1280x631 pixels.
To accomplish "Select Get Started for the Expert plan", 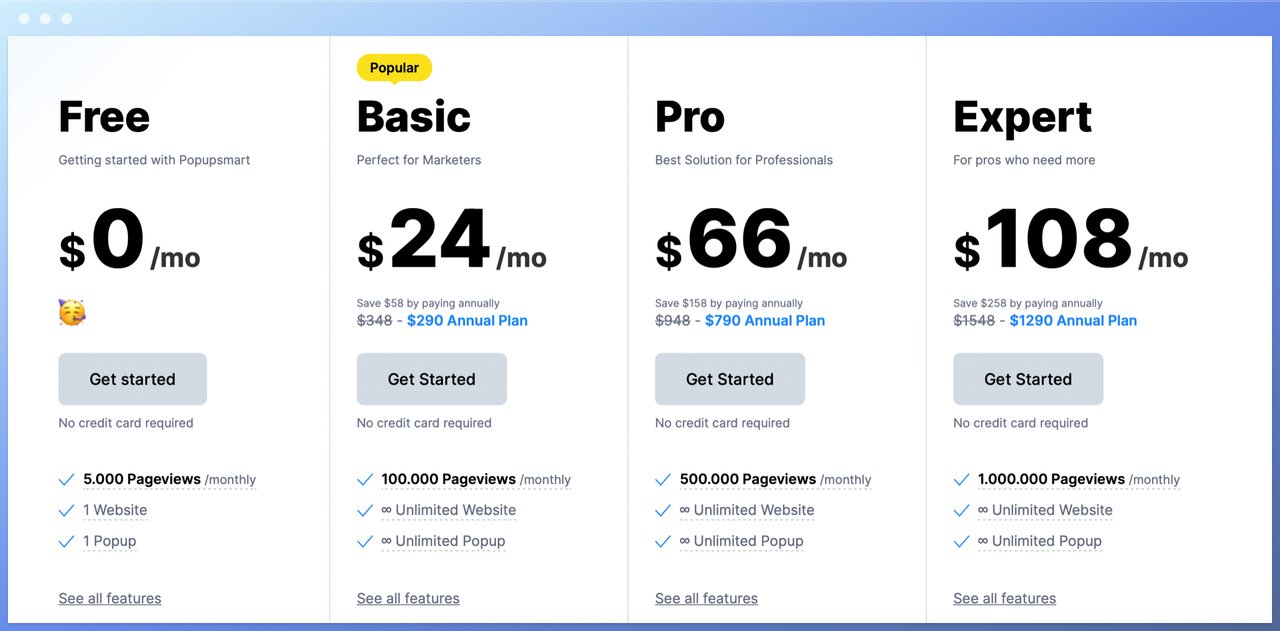I will (x=1027, y=379).
